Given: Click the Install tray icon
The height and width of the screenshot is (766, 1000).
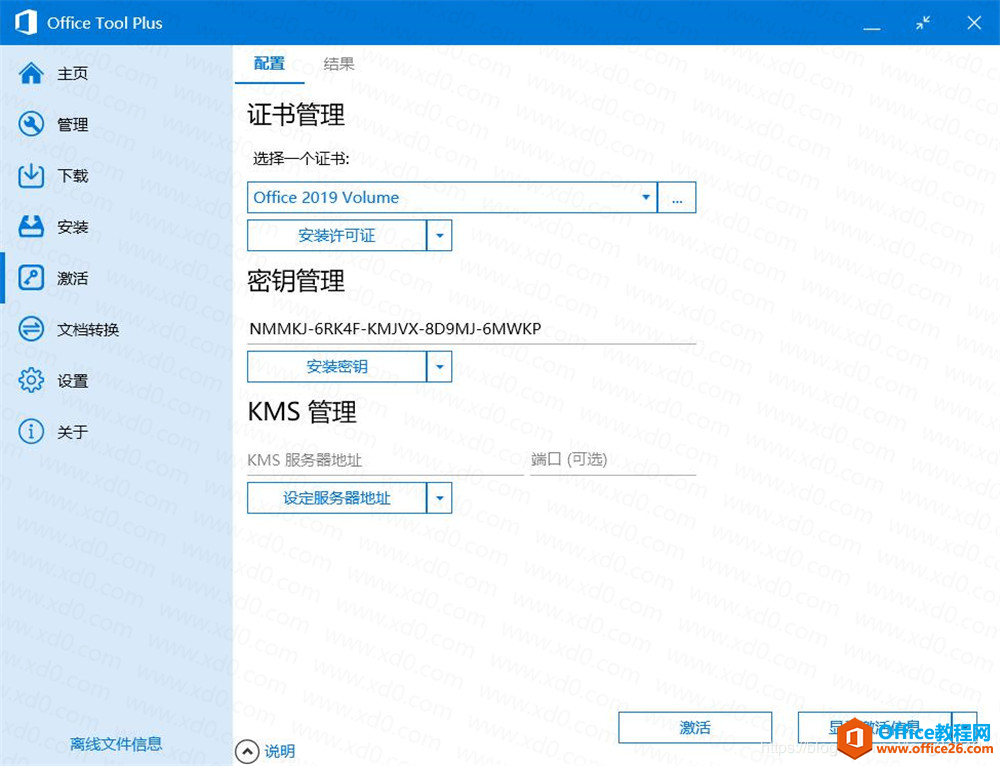Looking at the screenshot, I should (31, 226).
